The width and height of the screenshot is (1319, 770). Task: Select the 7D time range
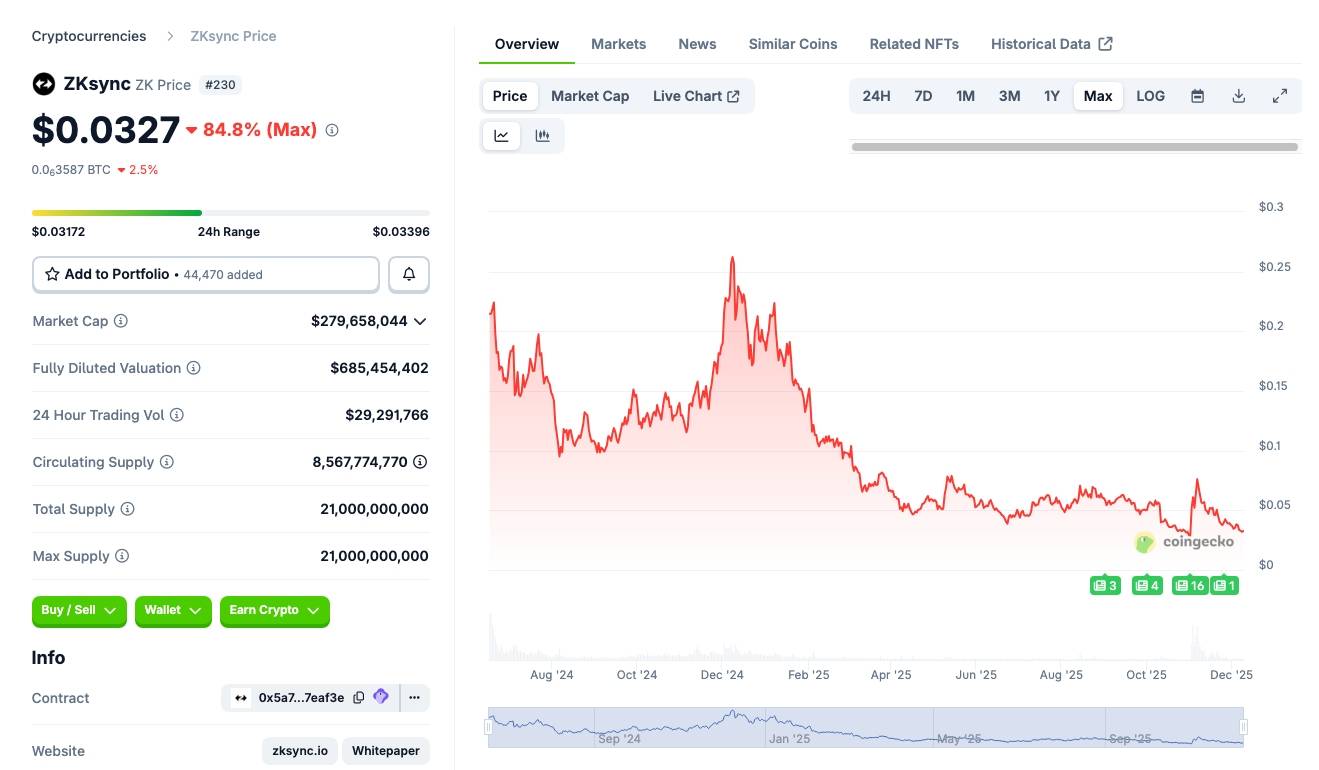tap(923, 96)
